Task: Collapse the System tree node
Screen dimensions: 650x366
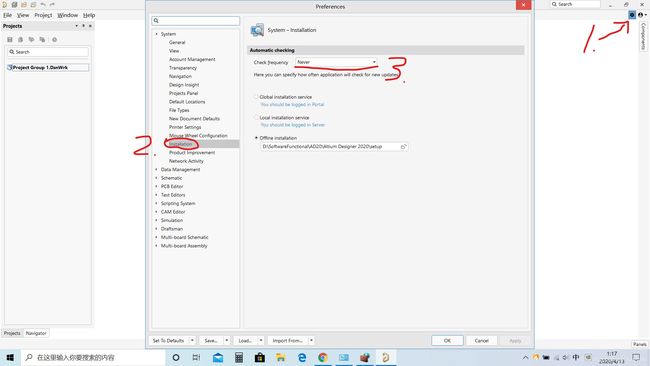Action: 156,34
